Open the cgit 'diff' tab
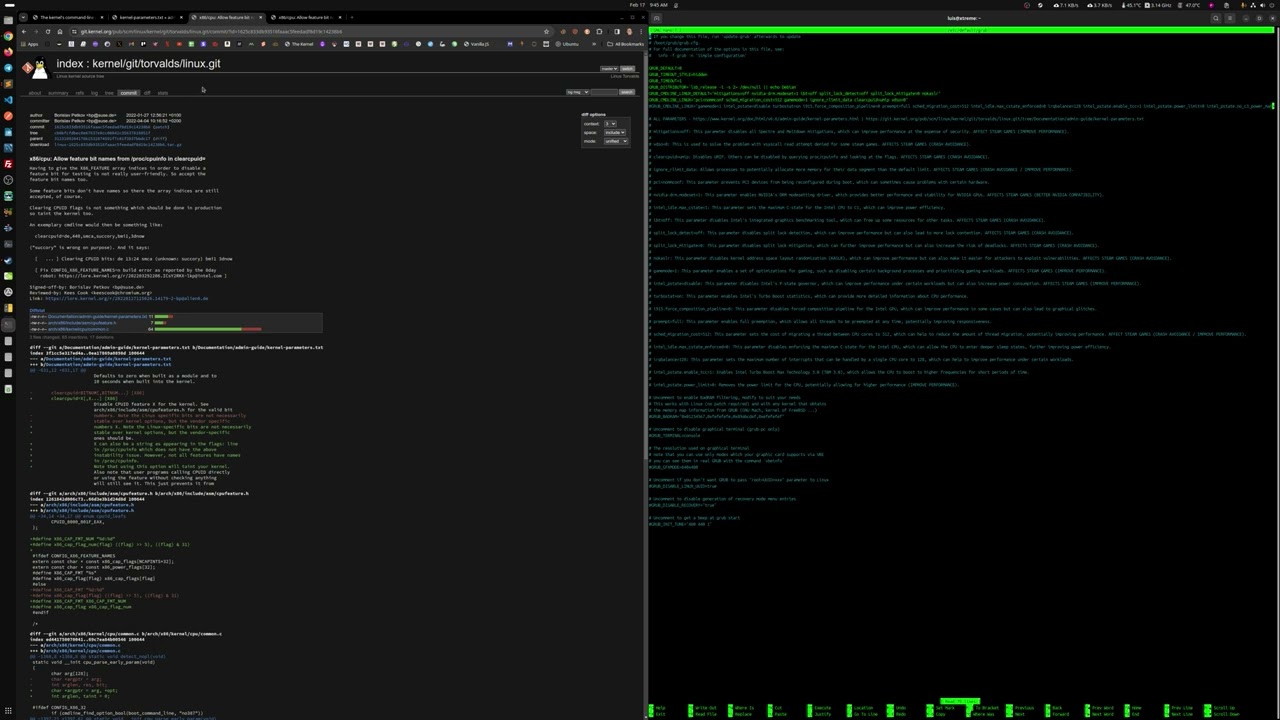The height and width of the screenshot is (720, 1280). click(x=147, y=93)
